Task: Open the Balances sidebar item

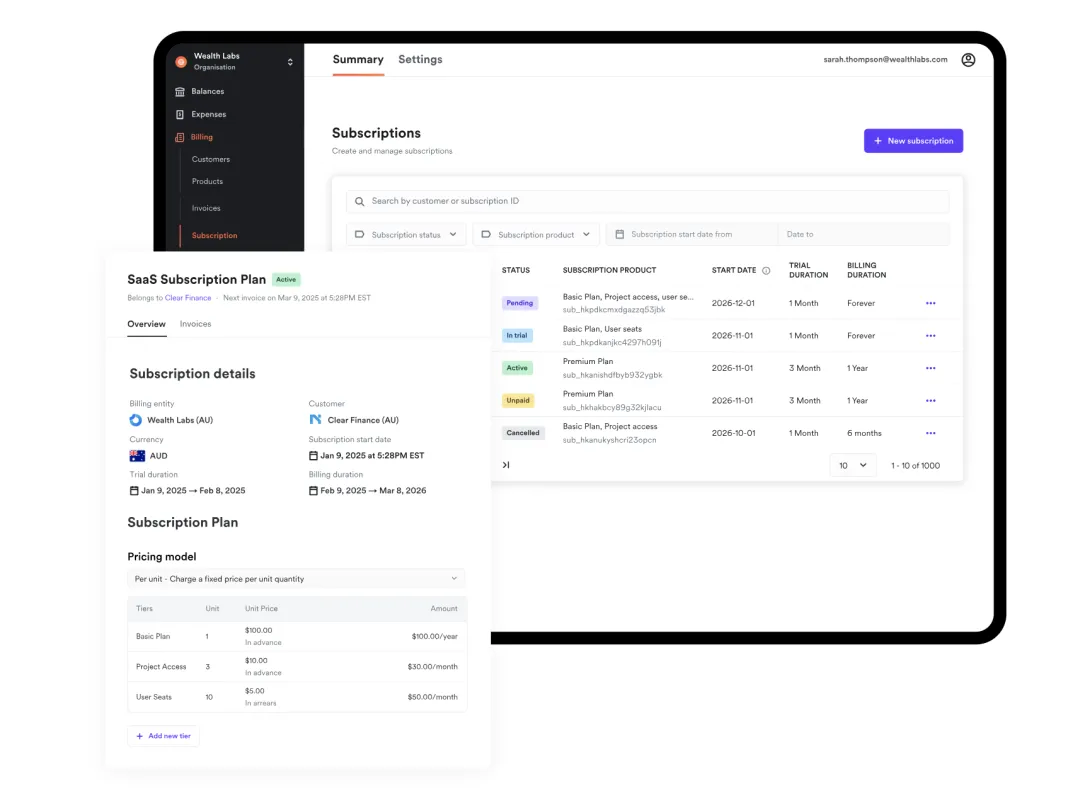Action: (x=207, y=92)
